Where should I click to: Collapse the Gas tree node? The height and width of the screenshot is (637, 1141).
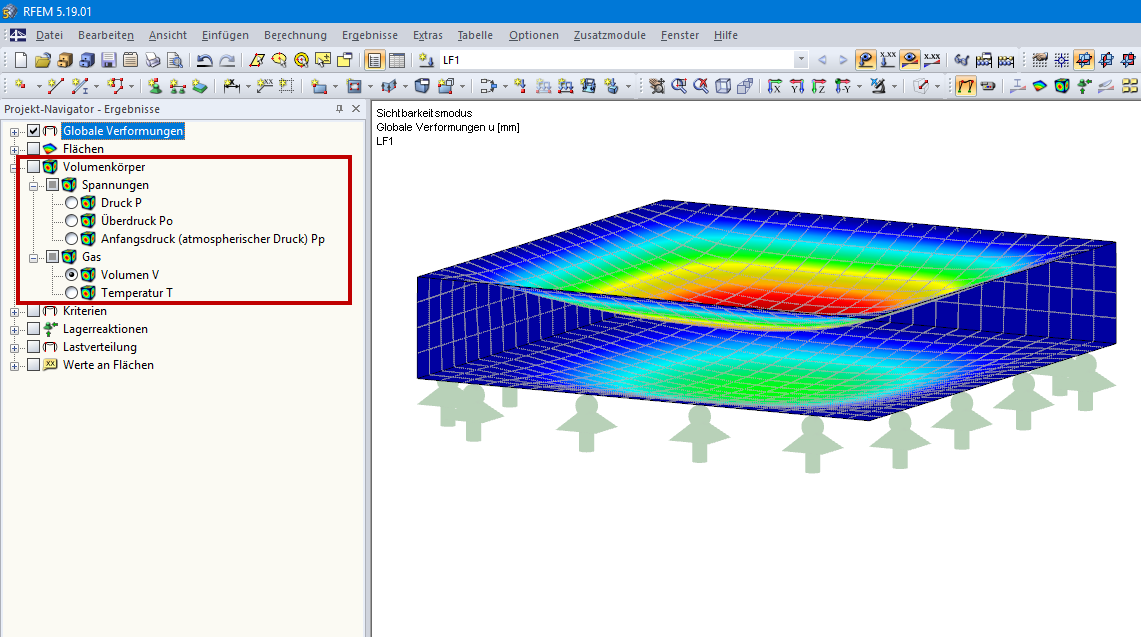pos(33,258)
